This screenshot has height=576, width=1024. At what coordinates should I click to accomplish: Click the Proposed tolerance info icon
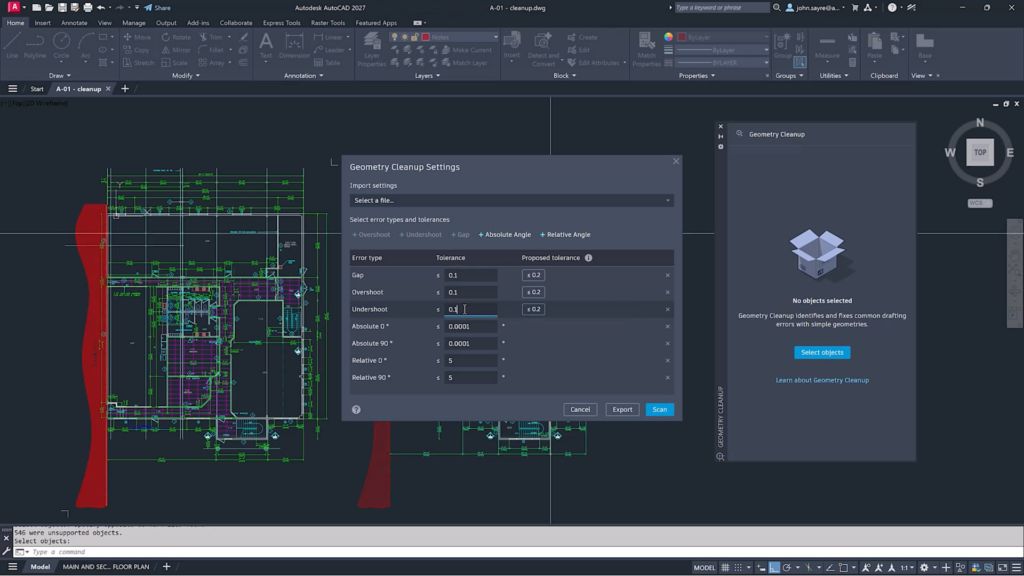coord(588,258)
